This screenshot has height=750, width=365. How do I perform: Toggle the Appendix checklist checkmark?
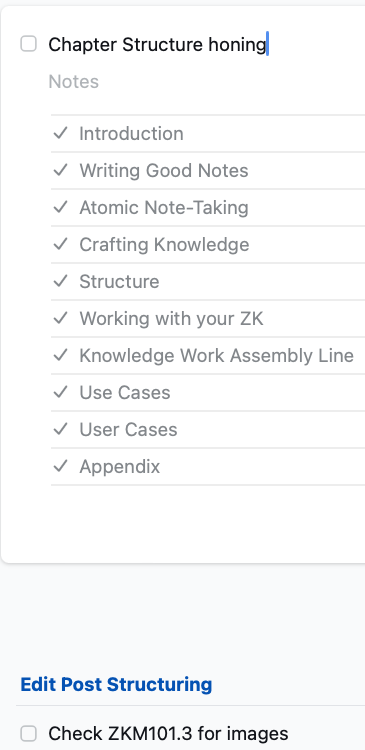pos(61,466)
